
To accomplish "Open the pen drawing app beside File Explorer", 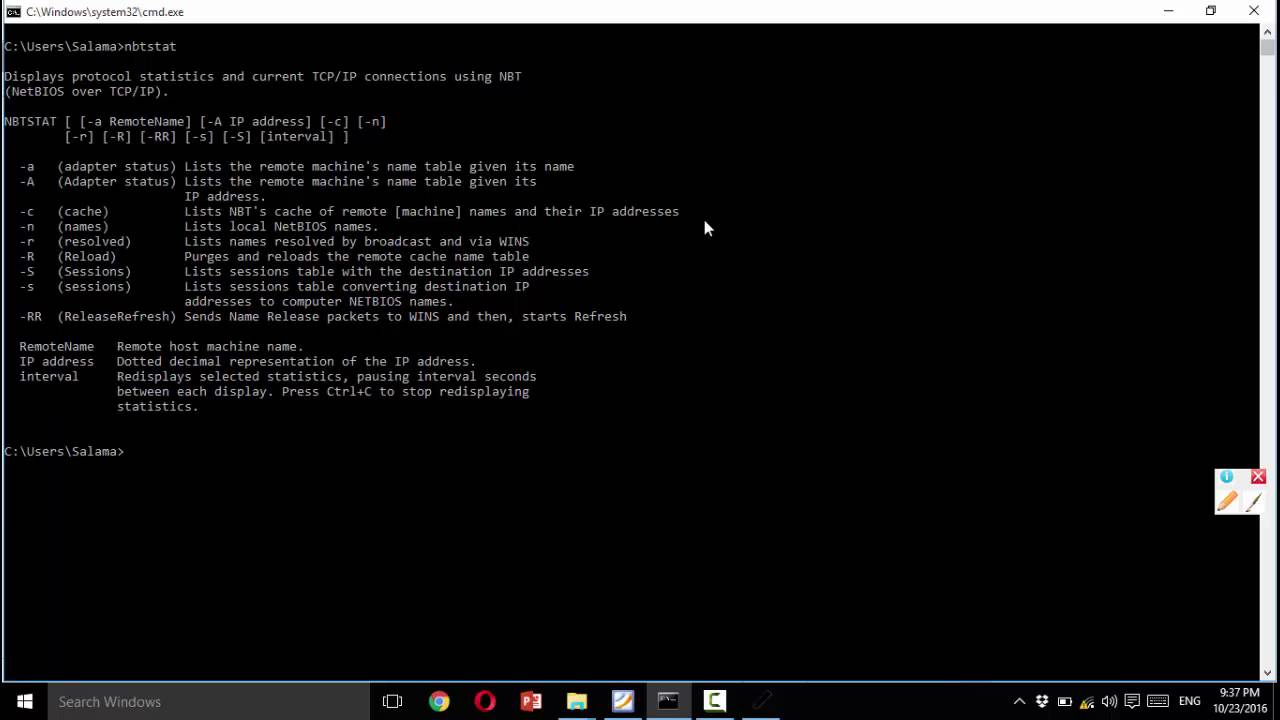I will coord(623,701).
